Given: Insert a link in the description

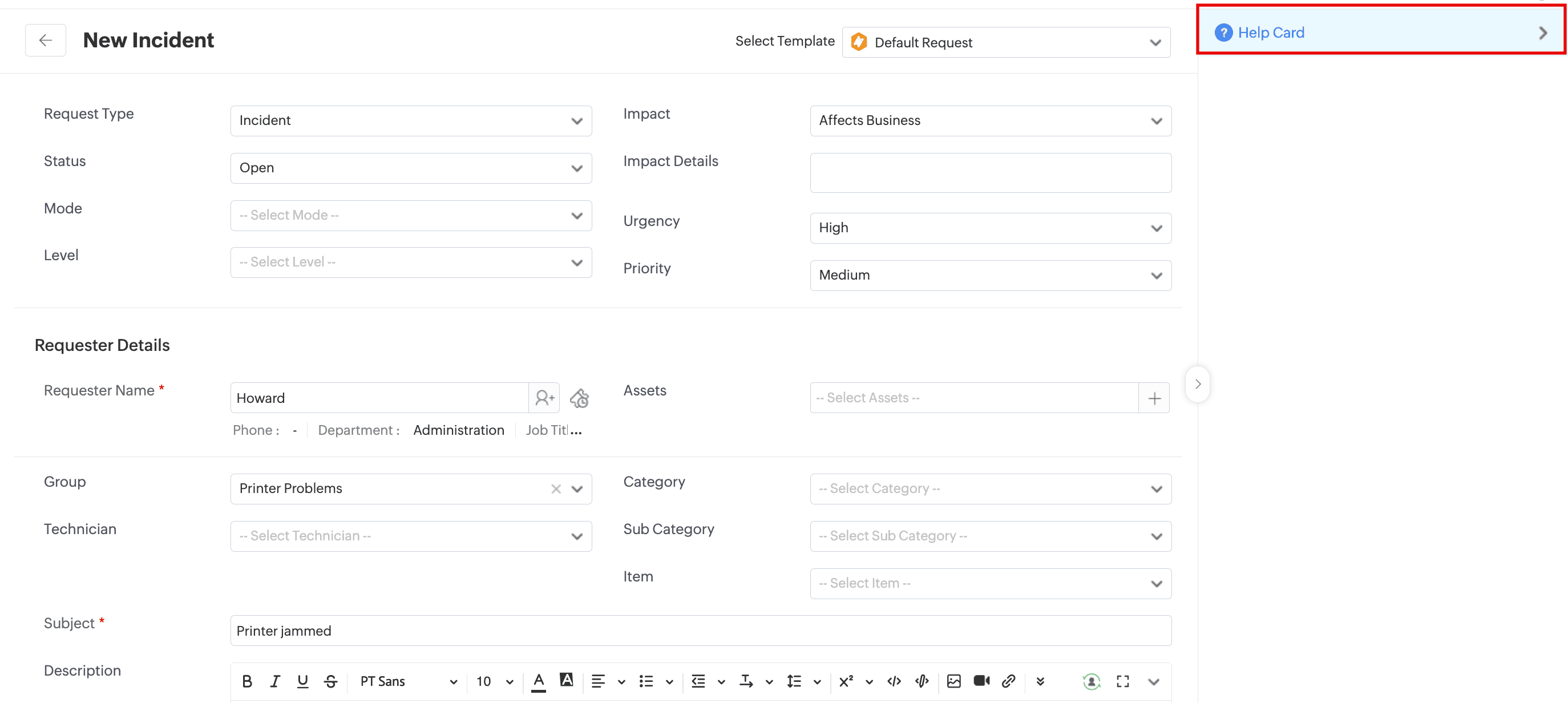Looking at the screenshot, I should click(1009, 681).
